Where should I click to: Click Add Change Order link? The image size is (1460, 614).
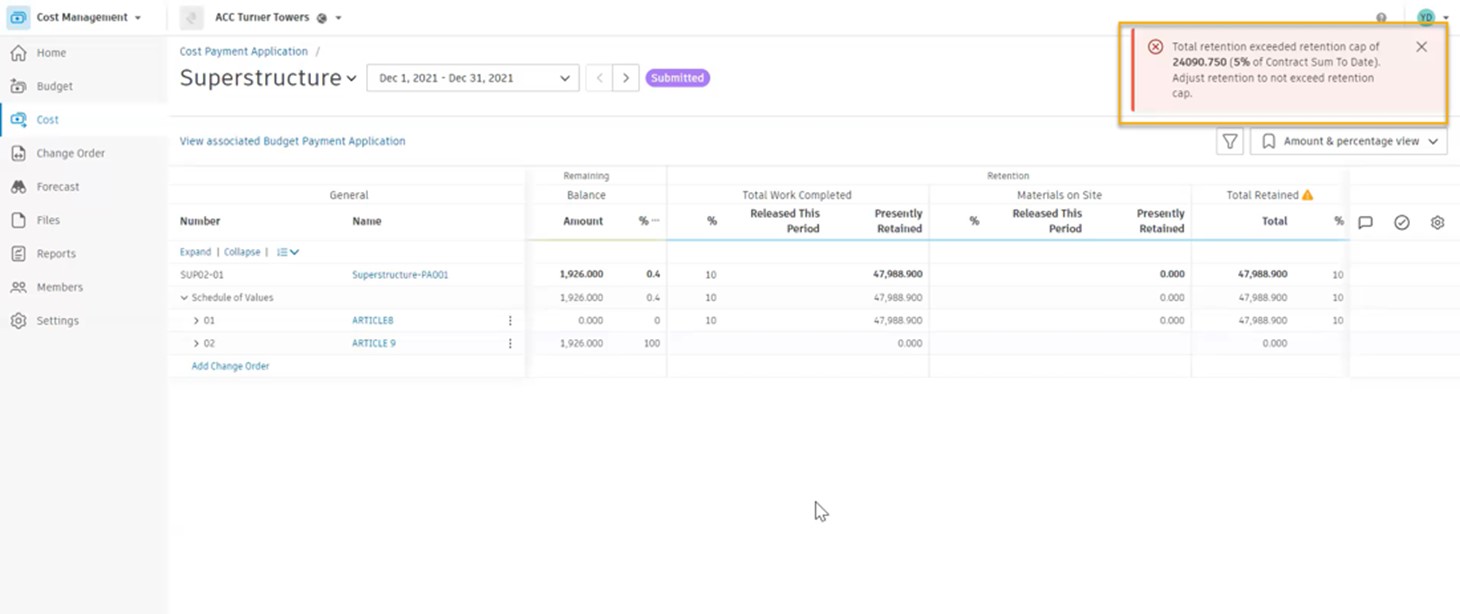pos(230,366)
